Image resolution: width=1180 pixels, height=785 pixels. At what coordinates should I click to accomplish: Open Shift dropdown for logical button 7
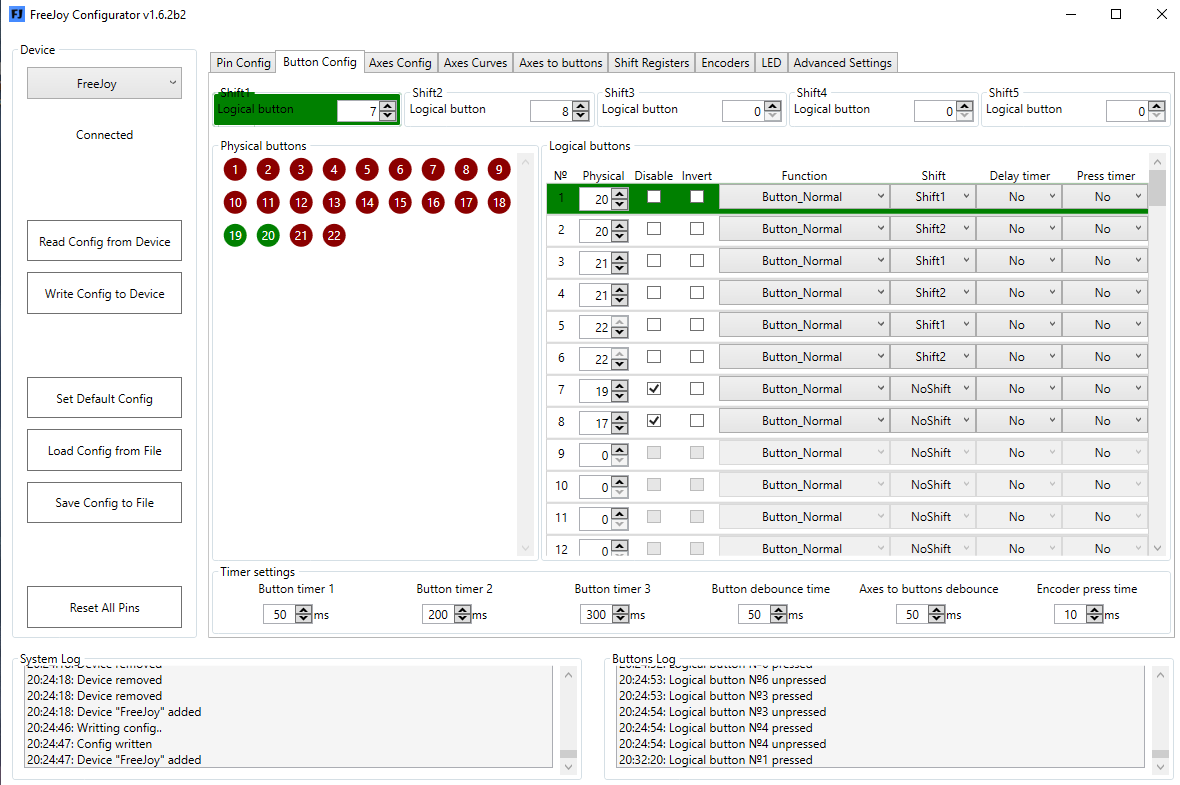tap(933, 389)
